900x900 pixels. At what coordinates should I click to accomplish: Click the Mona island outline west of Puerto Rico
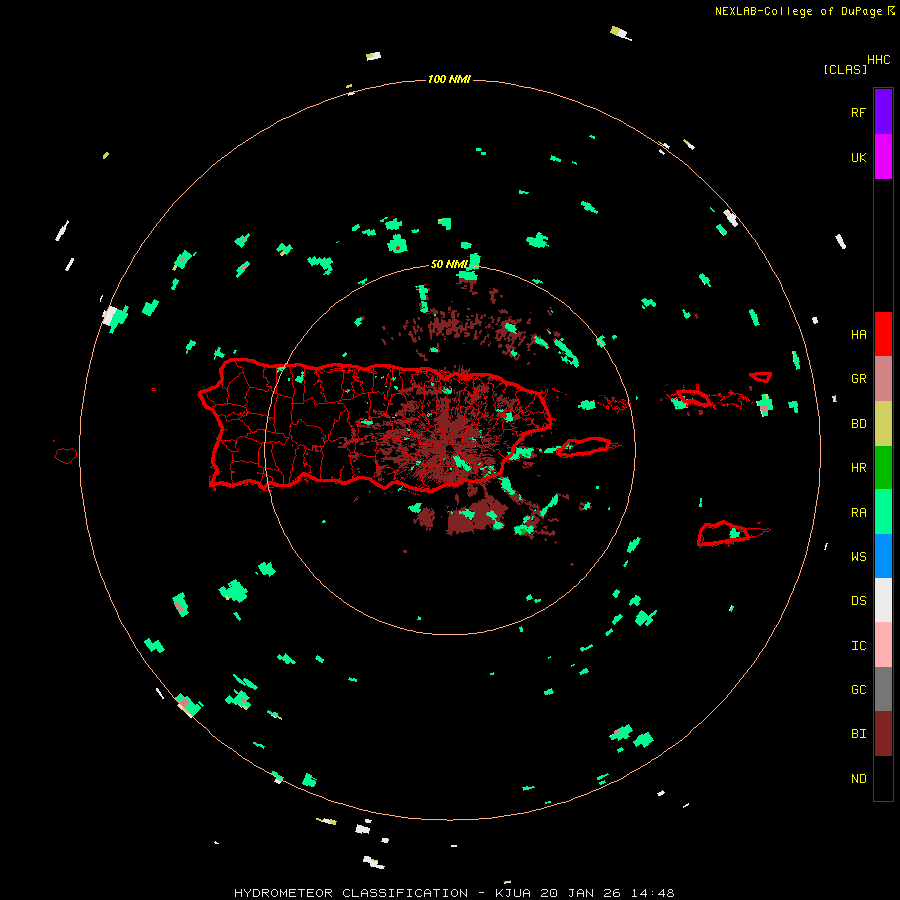coord(66,455)
